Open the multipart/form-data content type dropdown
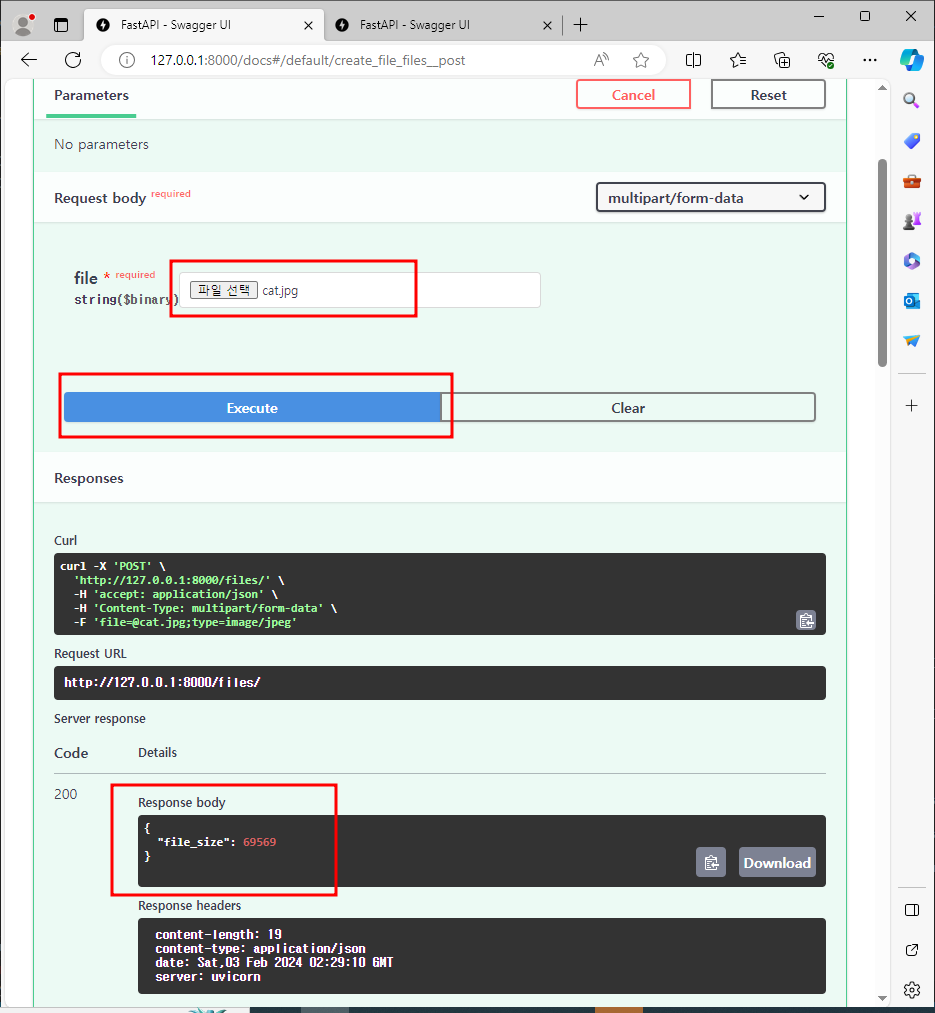The width and height of the screenshot is (935, 1013). pyautogui.click(x=710, y=198)
